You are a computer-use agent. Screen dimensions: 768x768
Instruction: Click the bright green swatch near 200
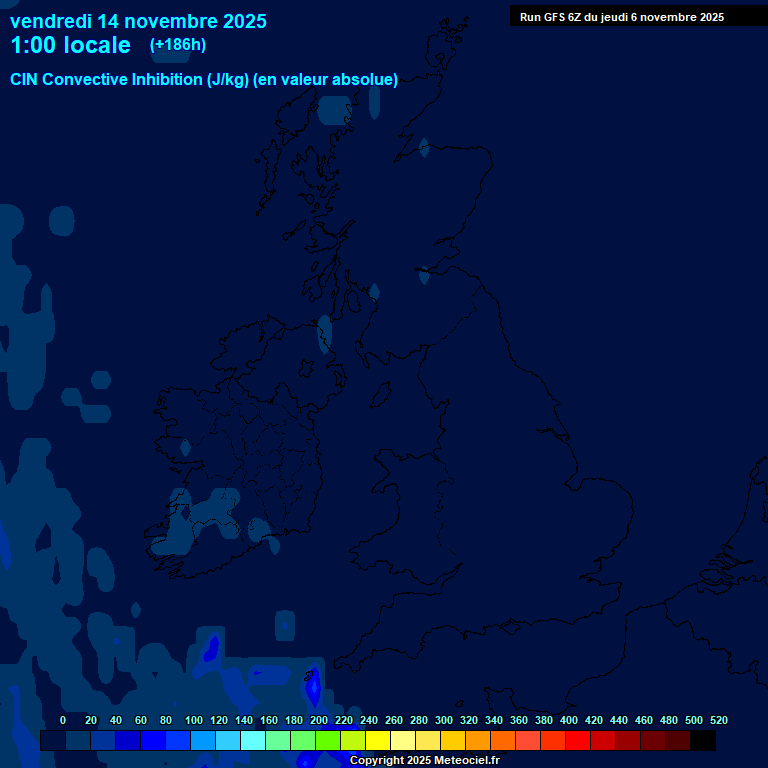pyautogui.click(x=327, y=741)
